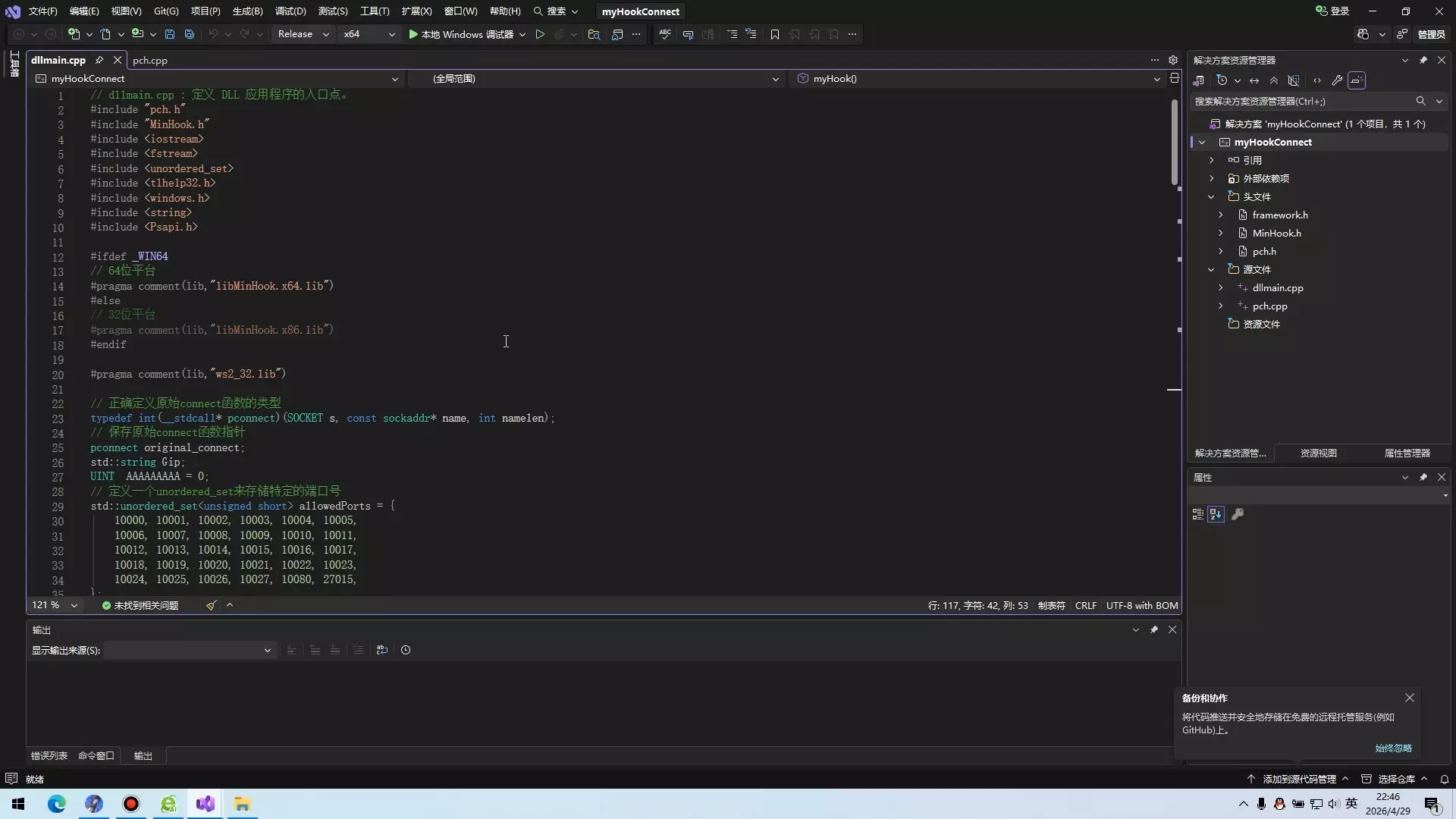Viewport: 1456px width, 819px height.
Task: Click the Save All toolbar icon
Action: [x=190, y=34]
